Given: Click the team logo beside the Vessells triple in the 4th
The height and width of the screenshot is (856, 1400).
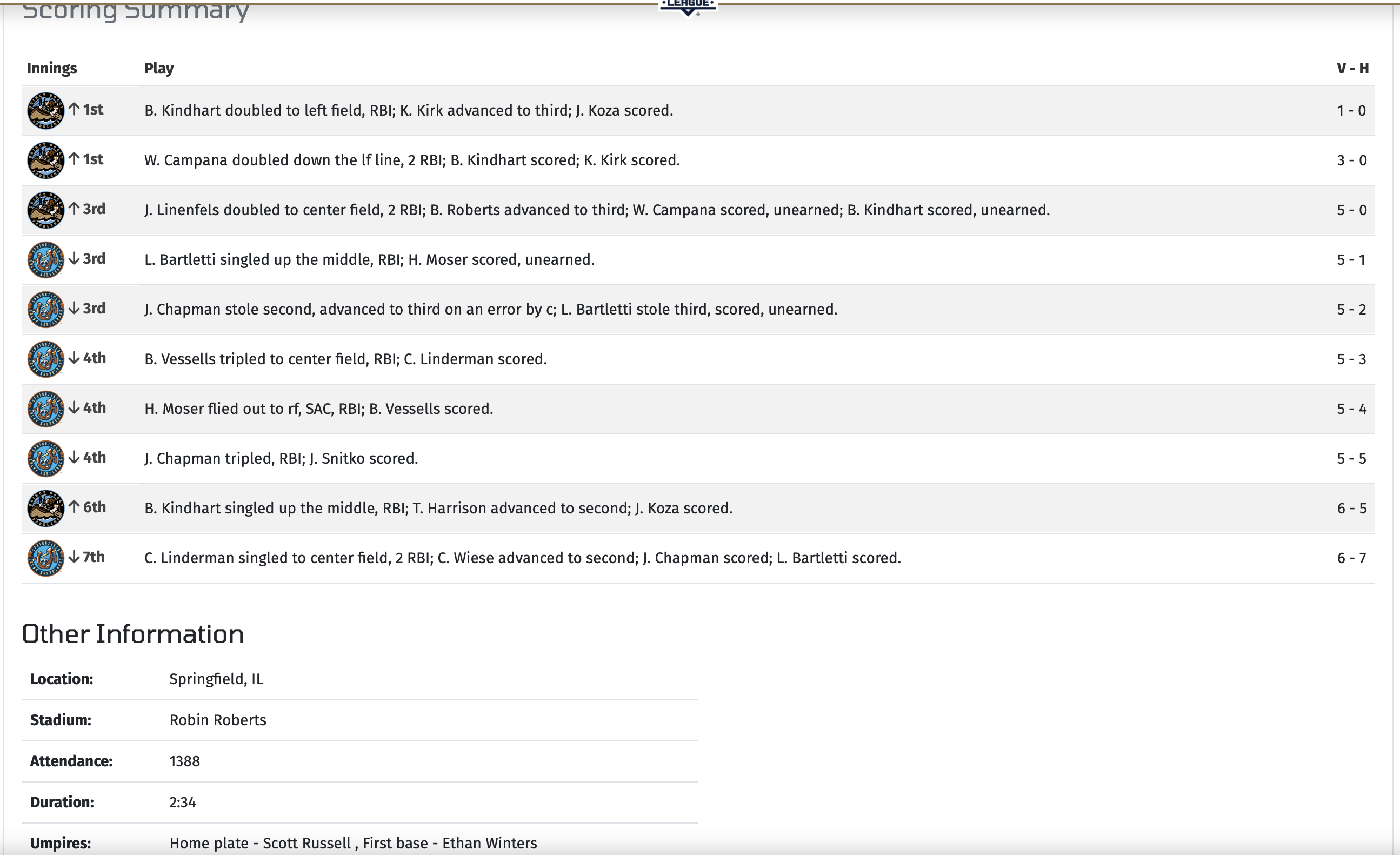Looking at the screenshot, I should [x=45, y=359].
